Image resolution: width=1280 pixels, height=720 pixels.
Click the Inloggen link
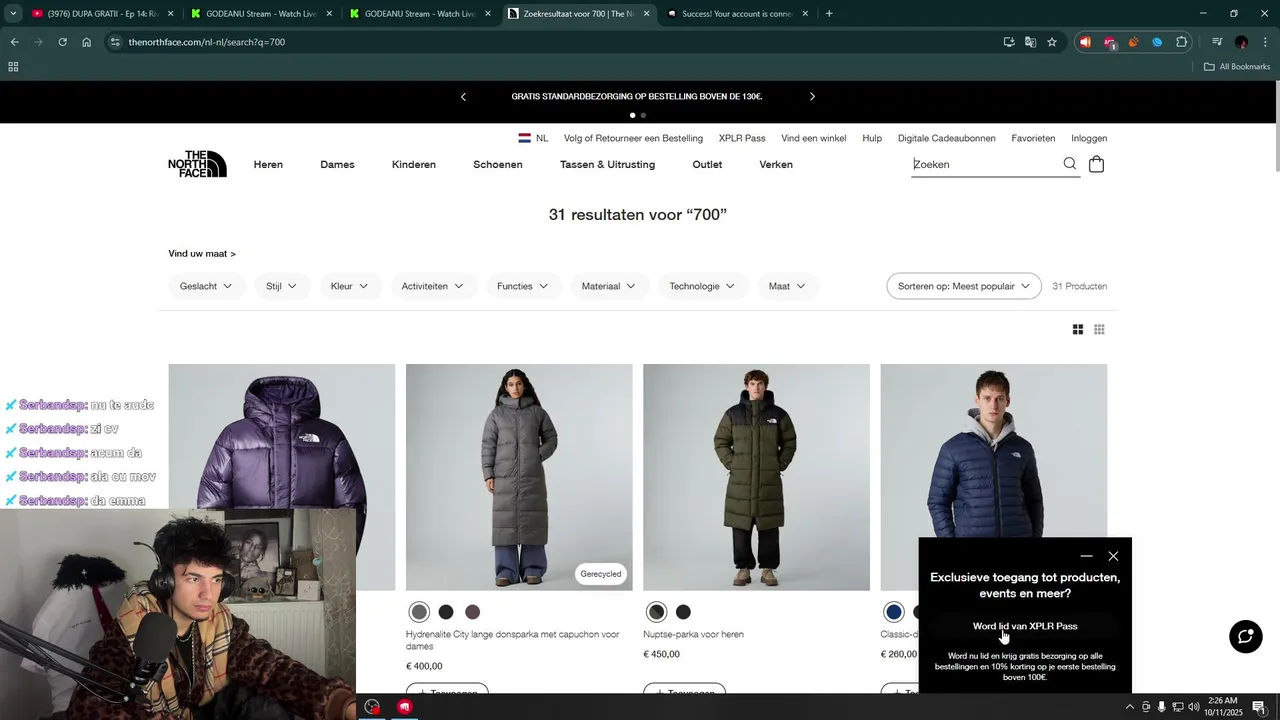point(1089,138)
